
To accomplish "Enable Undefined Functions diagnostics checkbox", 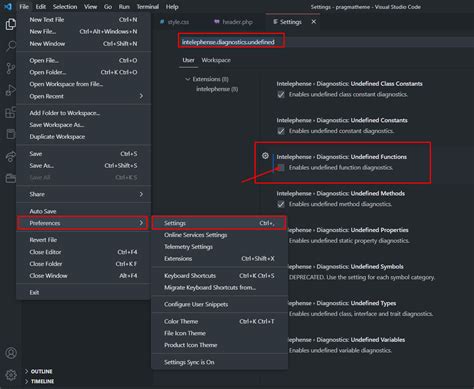I will pos(281,168).
